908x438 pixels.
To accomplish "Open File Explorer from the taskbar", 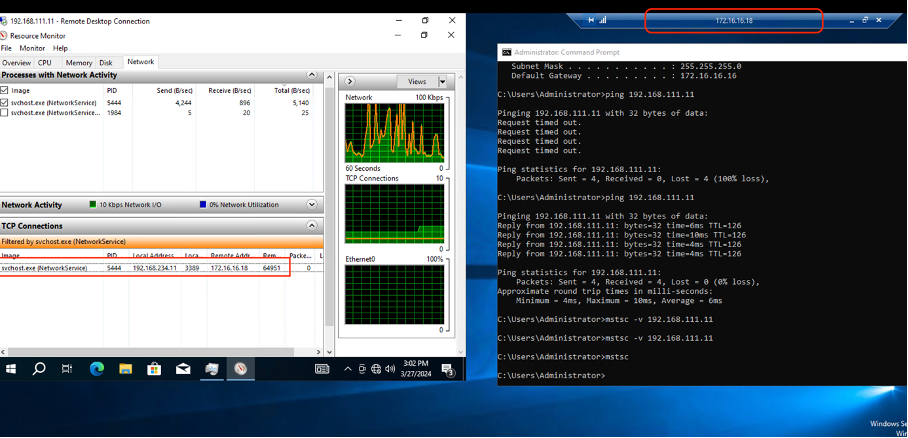I will (126, 368).
